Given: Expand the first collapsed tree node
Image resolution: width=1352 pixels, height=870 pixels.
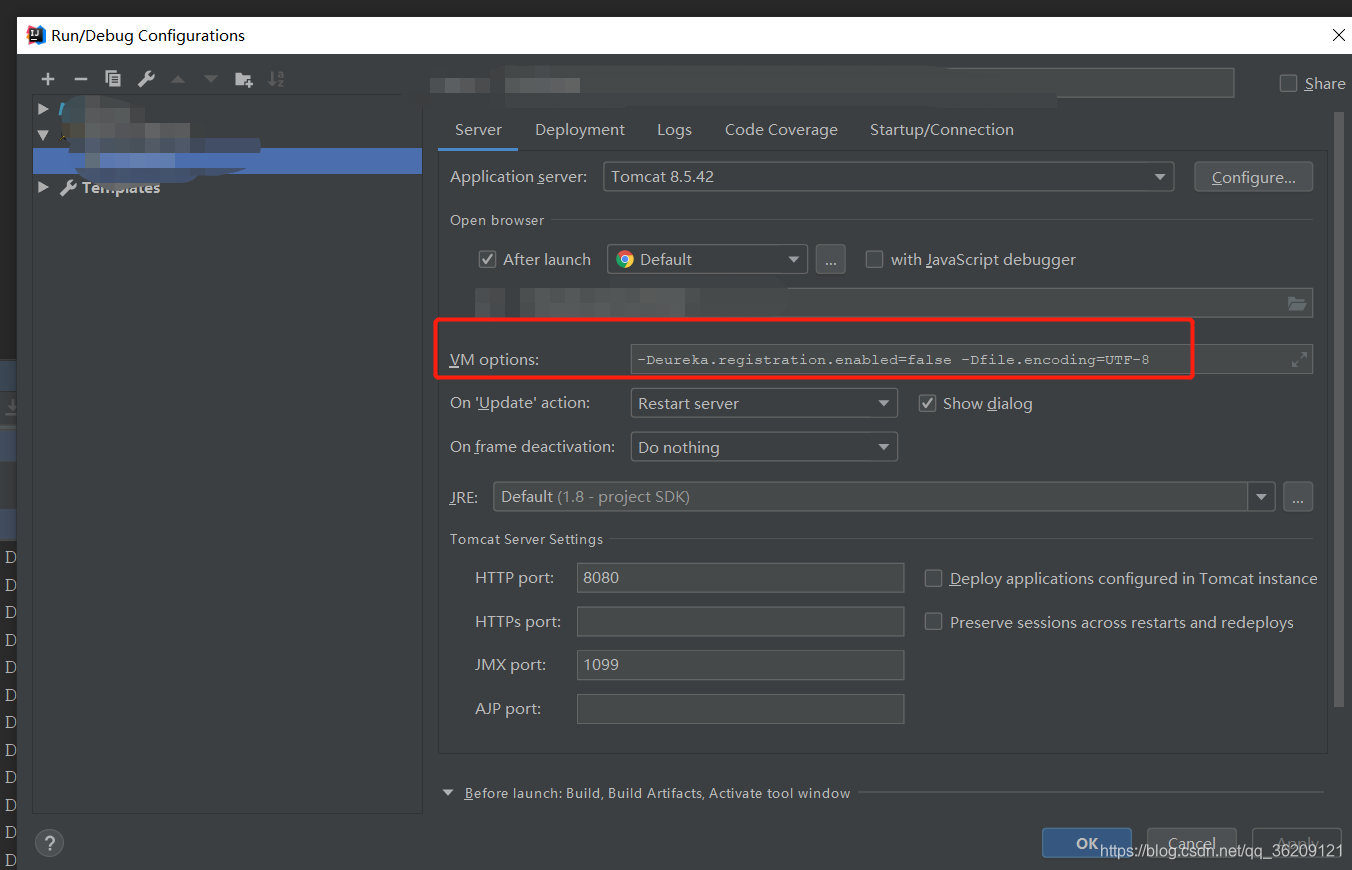Looking at the screenshot, I should tap(42, 108).
